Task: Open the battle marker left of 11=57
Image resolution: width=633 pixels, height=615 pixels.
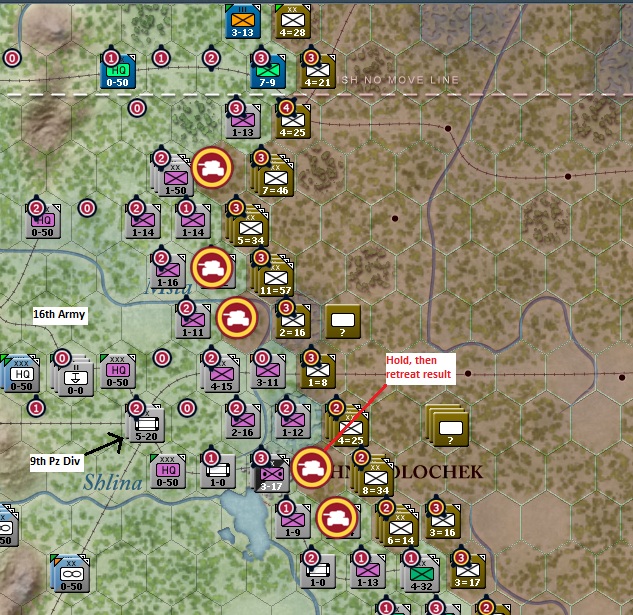Action: 212,268
